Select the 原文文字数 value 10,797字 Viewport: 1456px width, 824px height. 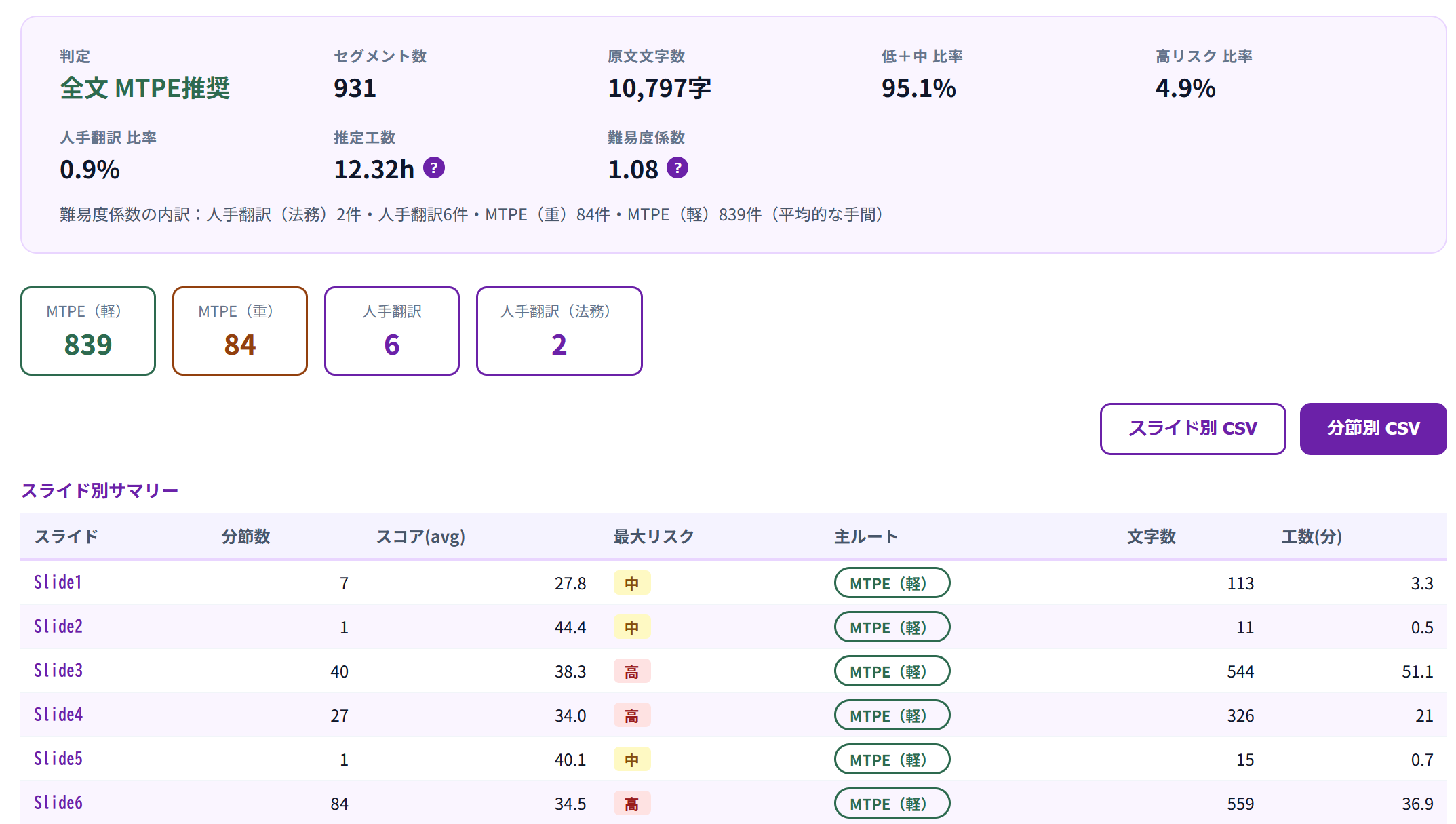click(659, 88)
